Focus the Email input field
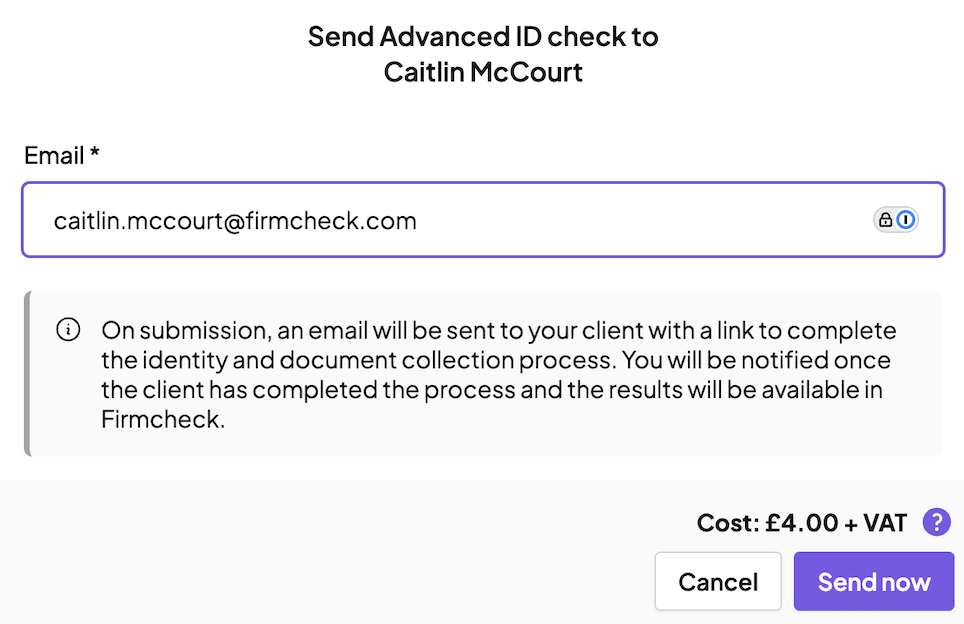Viewport: 964px width, 624px height. [x=600, y=220]
